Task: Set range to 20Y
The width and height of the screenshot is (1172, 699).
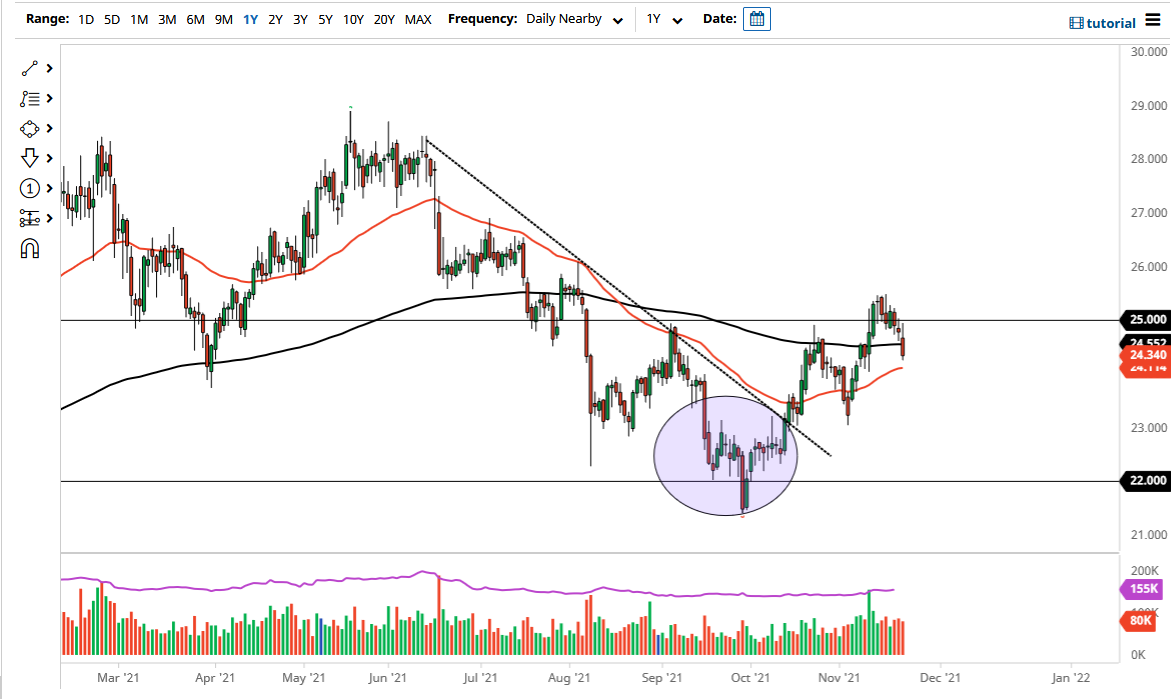Action: (384, 19)
